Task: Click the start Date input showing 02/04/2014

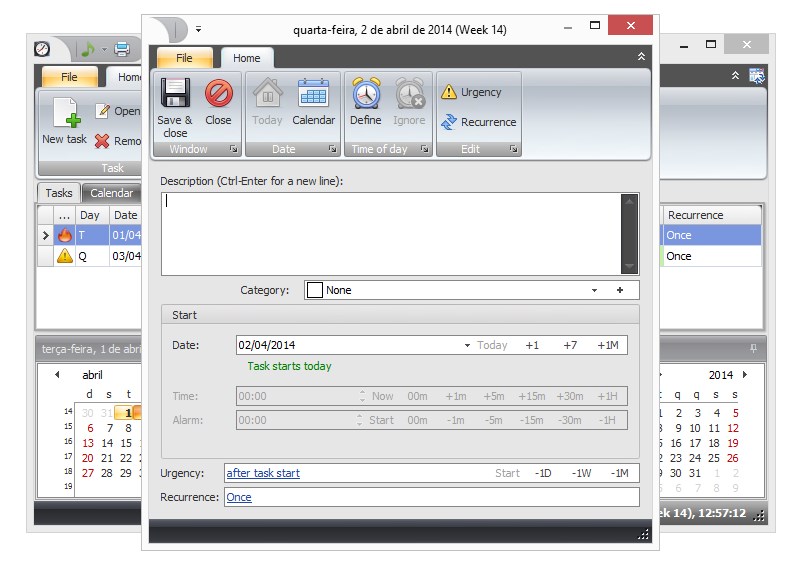Action: 349,345
